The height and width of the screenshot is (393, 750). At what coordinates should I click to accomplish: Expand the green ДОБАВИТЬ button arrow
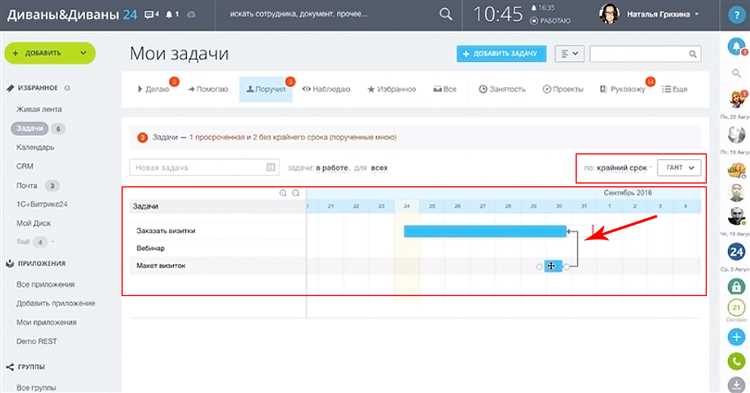[x=83, y=53]
